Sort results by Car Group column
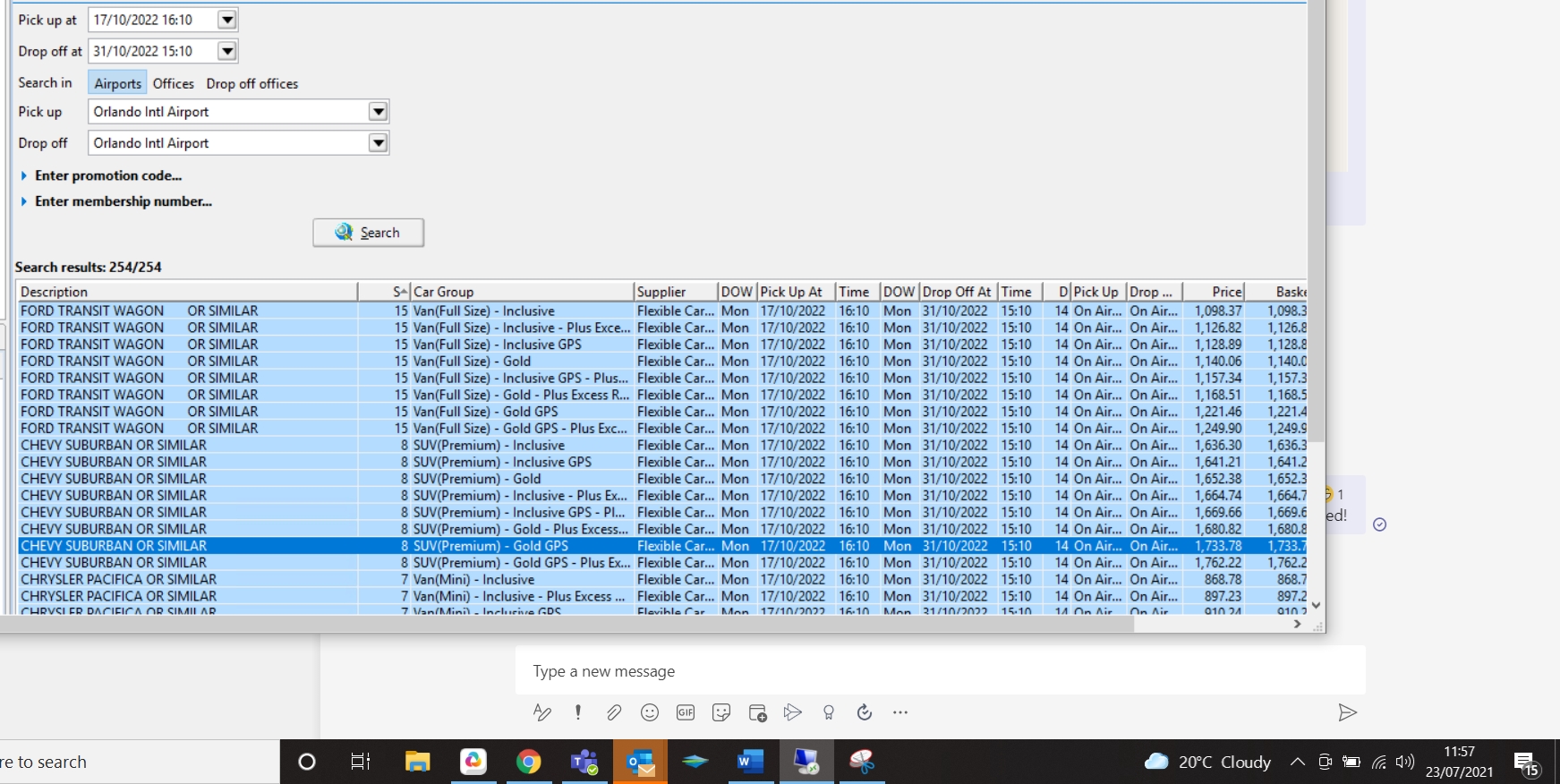 click(522, 292)
